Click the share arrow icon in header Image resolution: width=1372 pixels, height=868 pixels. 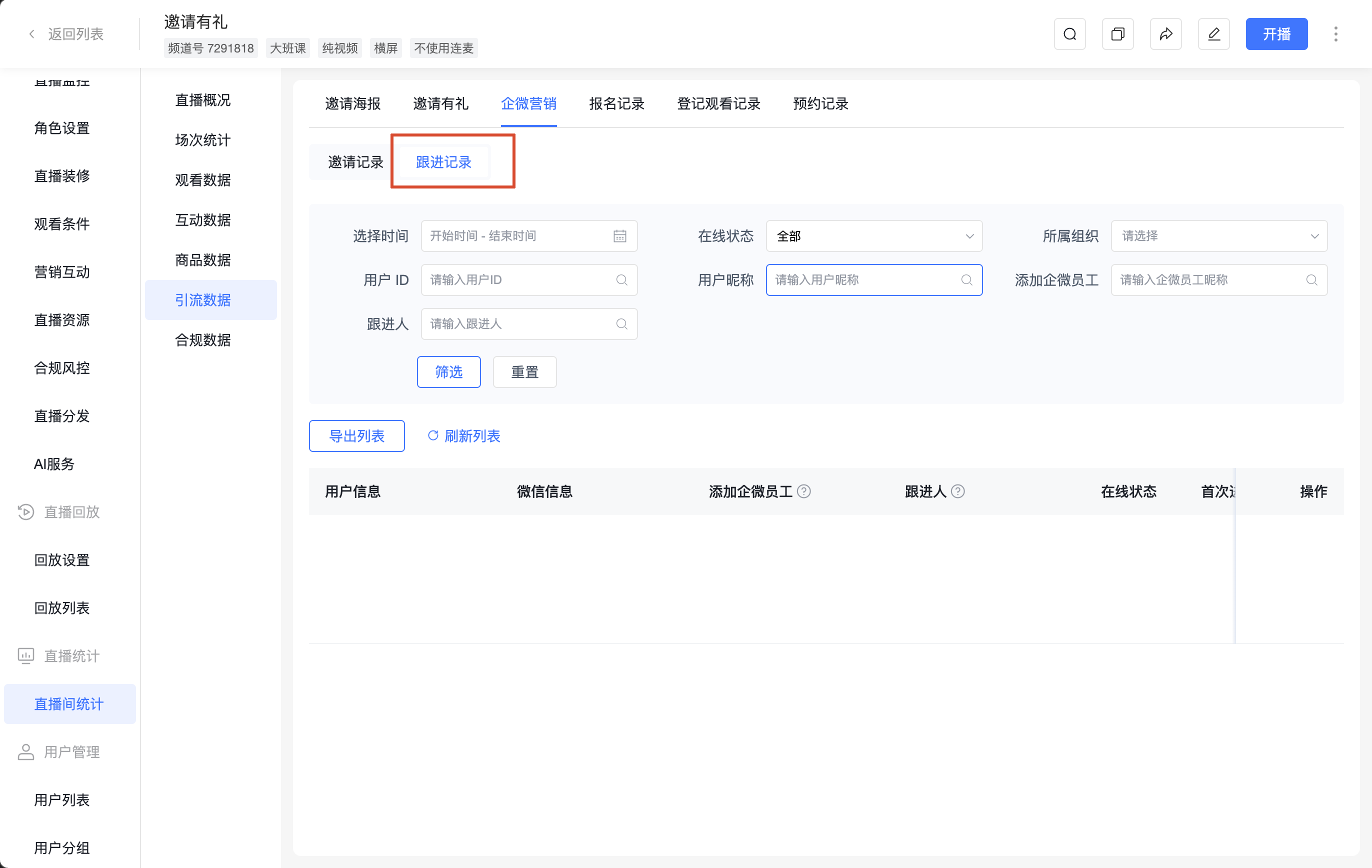pos(1165,34)
